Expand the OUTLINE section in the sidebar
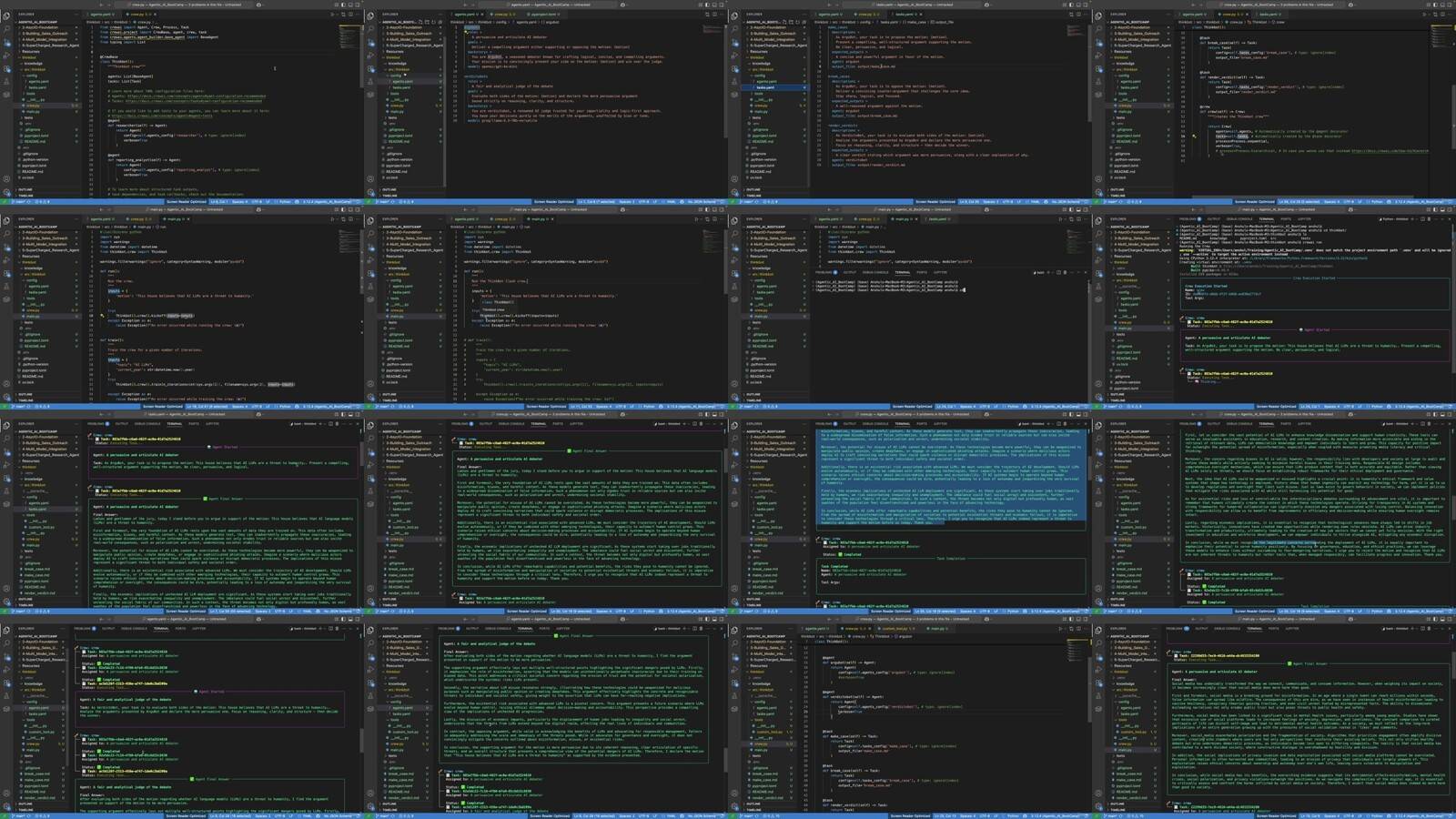The width and height of the screenshot is (1456, 819). tap(27, 191)
